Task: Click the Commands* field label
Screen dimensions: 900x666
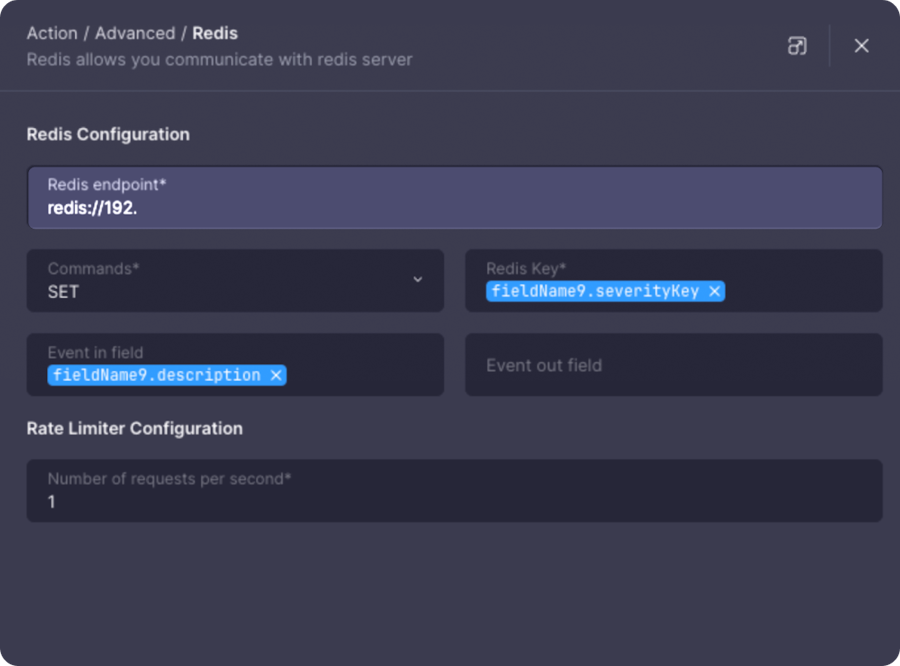Action: tap(94, 269)
